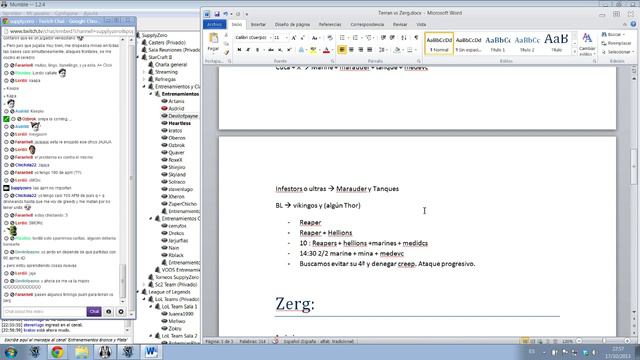Center text alignment in Word
This screenshot has width=640, height=360.
pos(351,50)
